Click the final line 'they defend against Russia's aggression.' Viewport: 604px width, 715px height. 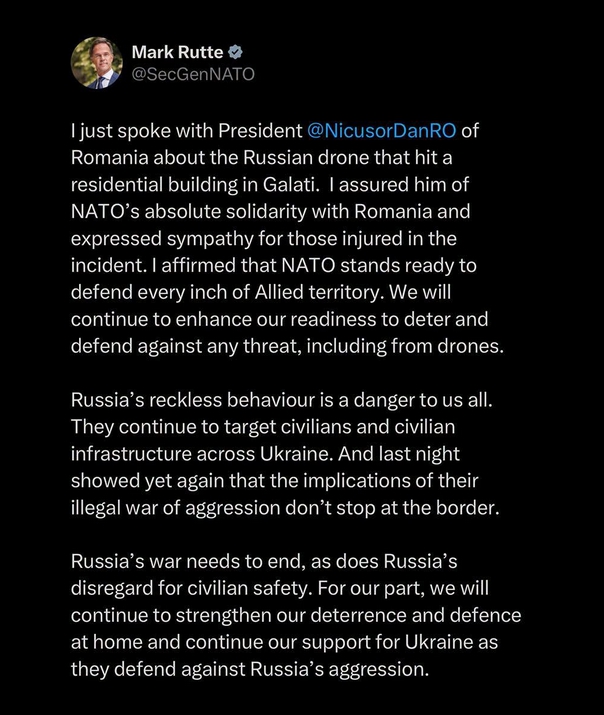coord(250,669)
